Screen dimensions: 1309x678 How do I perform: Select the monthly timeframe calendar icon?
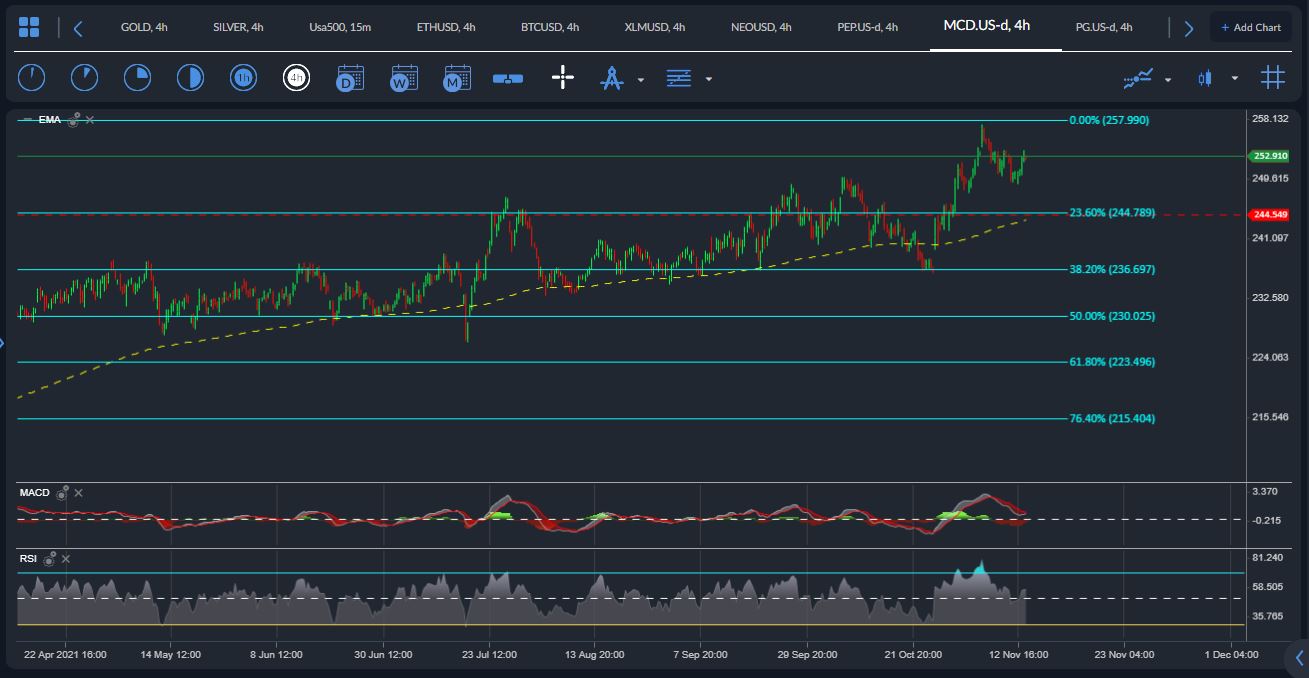[457, 77]
